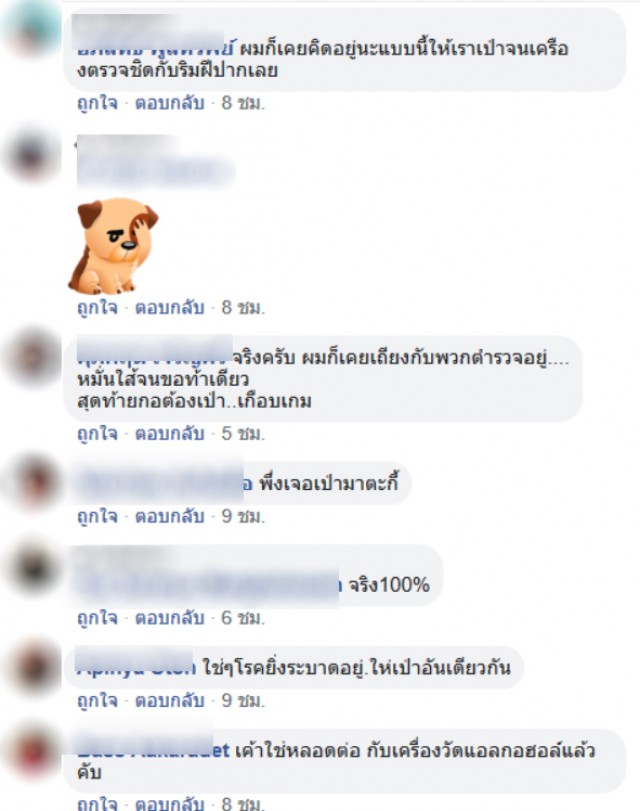Open the 6 ชม. timestamp link
This screenshot has height=811, width=640.
point(243,618)
